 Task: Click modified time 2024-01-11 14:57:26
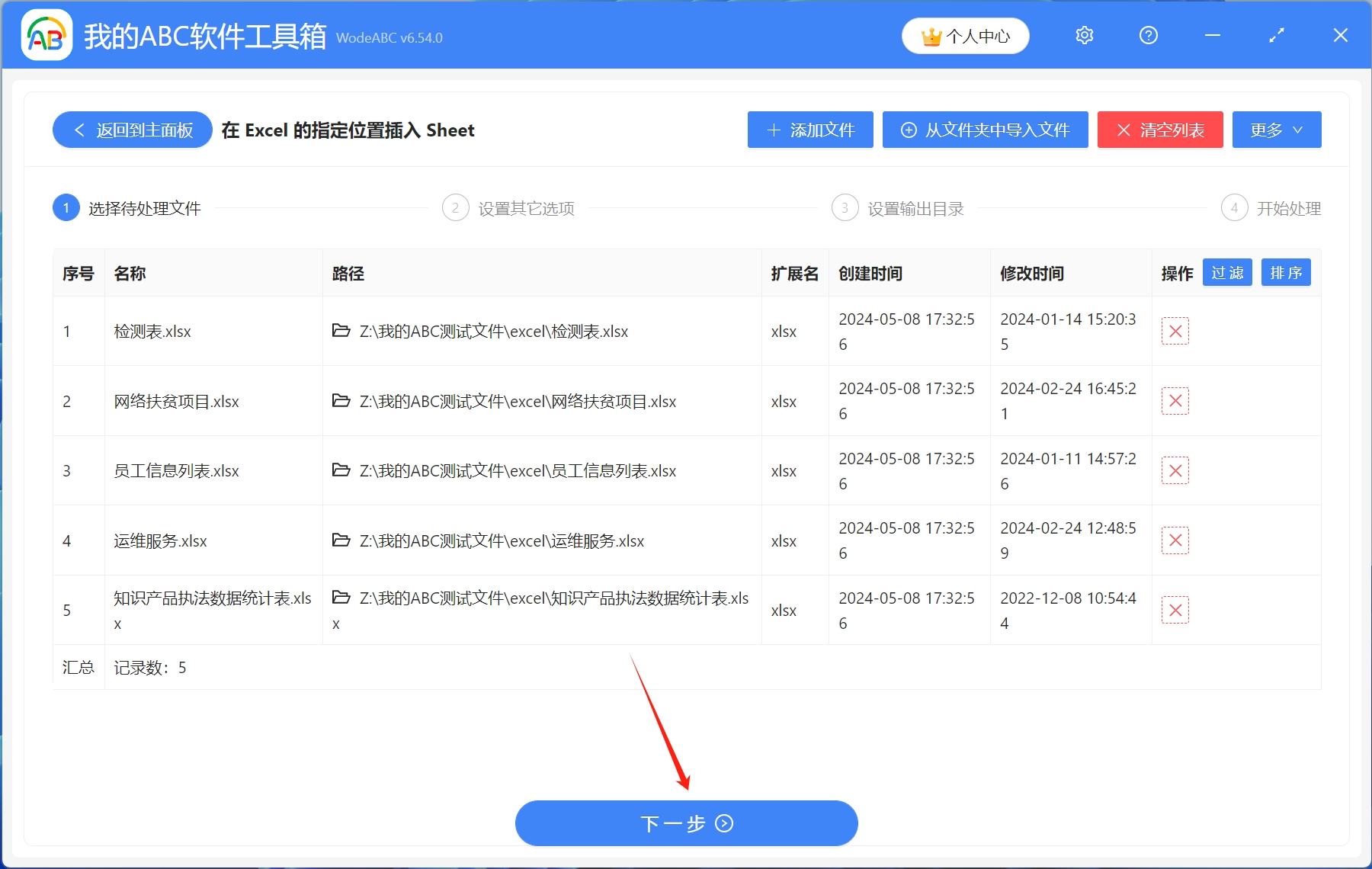tap(1068, 471)
